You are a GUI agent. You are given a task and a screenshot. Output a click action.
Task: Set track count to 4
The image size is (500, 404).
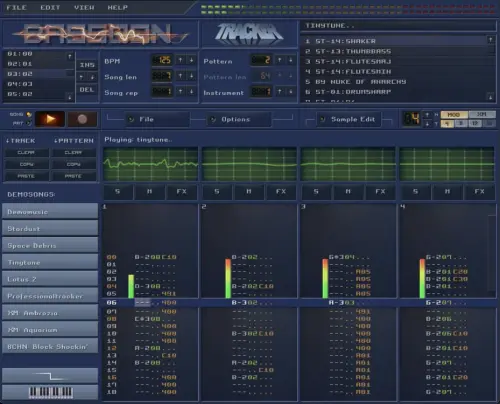pos(447,124)
